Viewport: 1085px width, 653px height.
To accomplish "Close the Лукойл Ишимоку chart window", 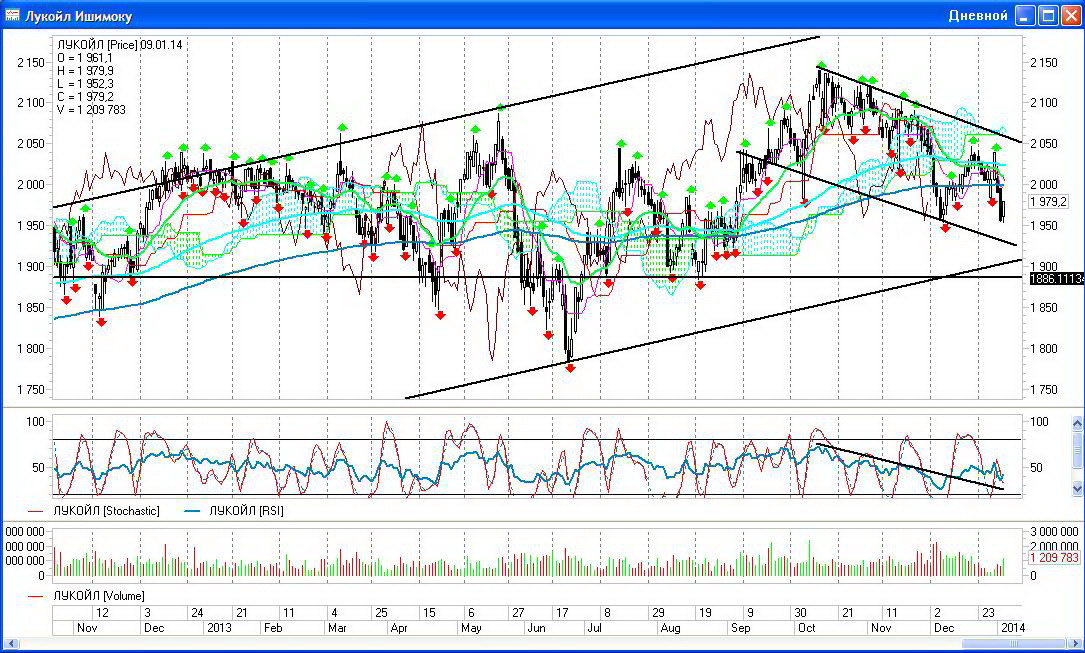I will coord(1072,15).
